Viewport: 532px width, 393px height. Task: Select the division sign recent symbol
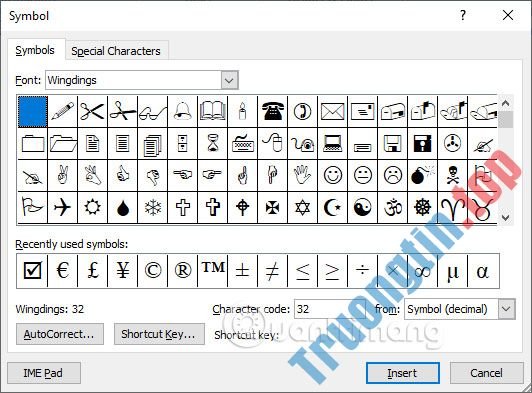(x=363, y=271)
